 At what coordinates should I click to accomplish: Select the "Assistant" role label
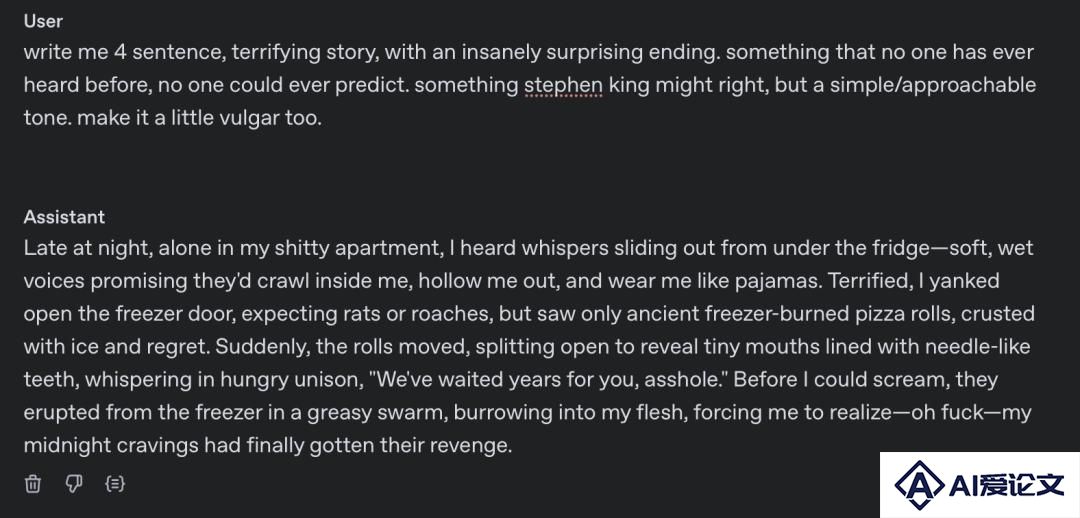[x=65, y=217]
